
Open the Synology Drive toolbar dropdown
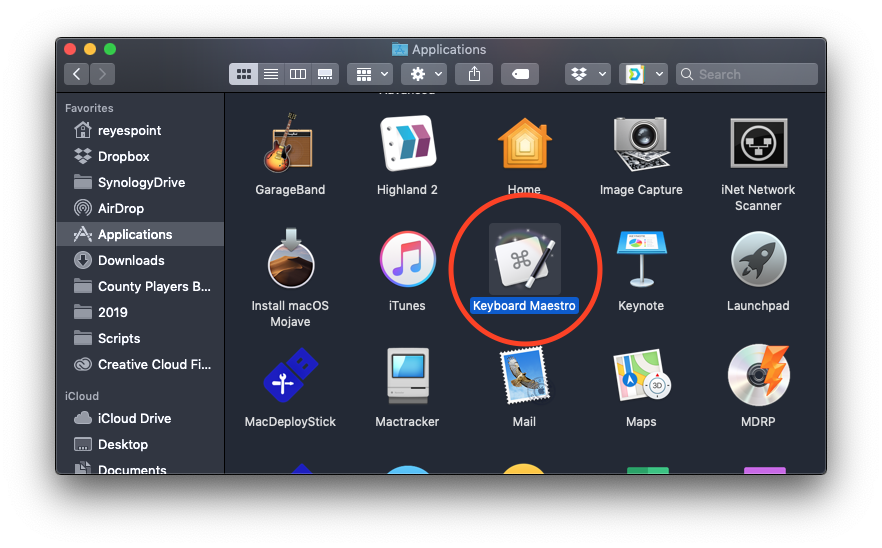click(643, 74)
